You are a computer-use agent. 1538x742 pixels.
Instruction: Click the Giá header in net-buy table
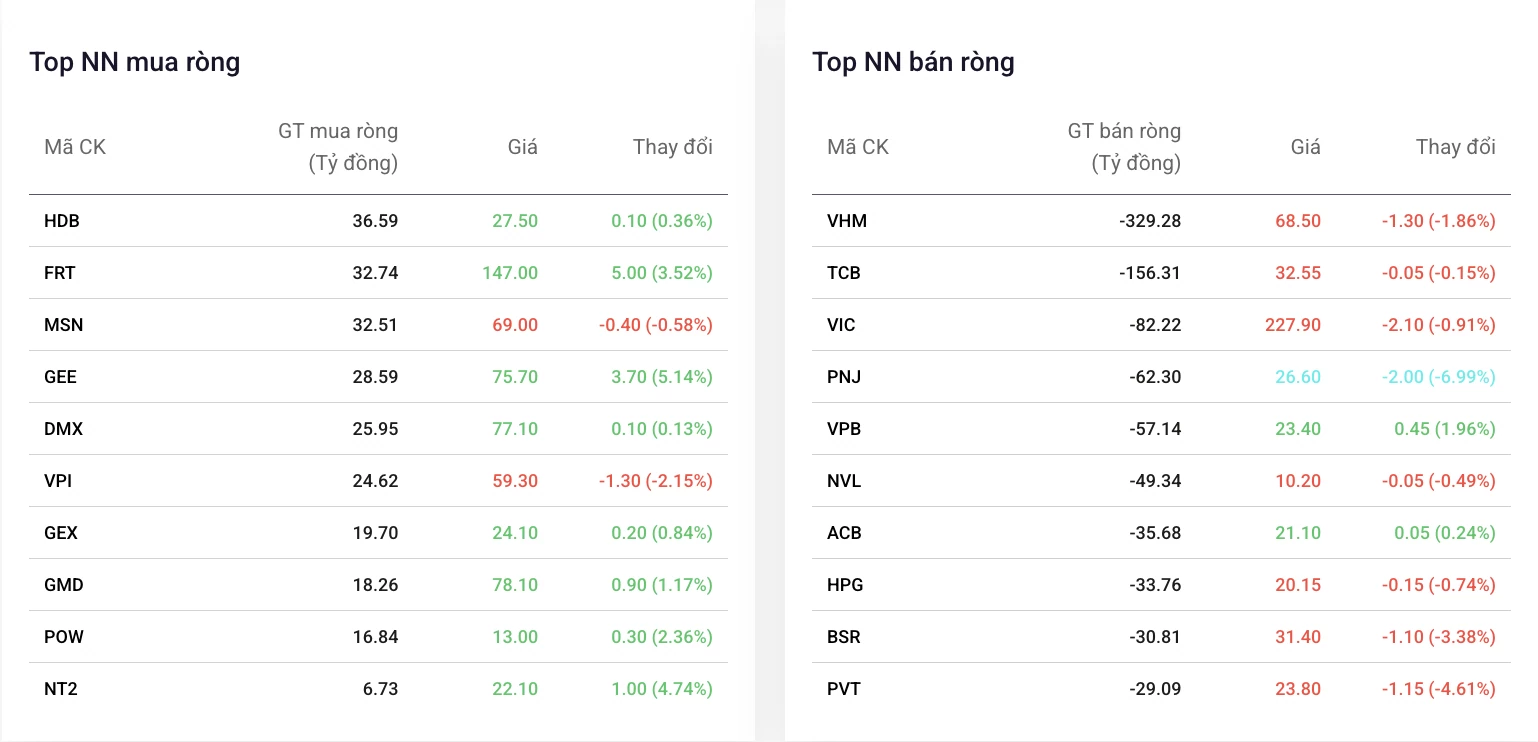(x=523, y=147)
